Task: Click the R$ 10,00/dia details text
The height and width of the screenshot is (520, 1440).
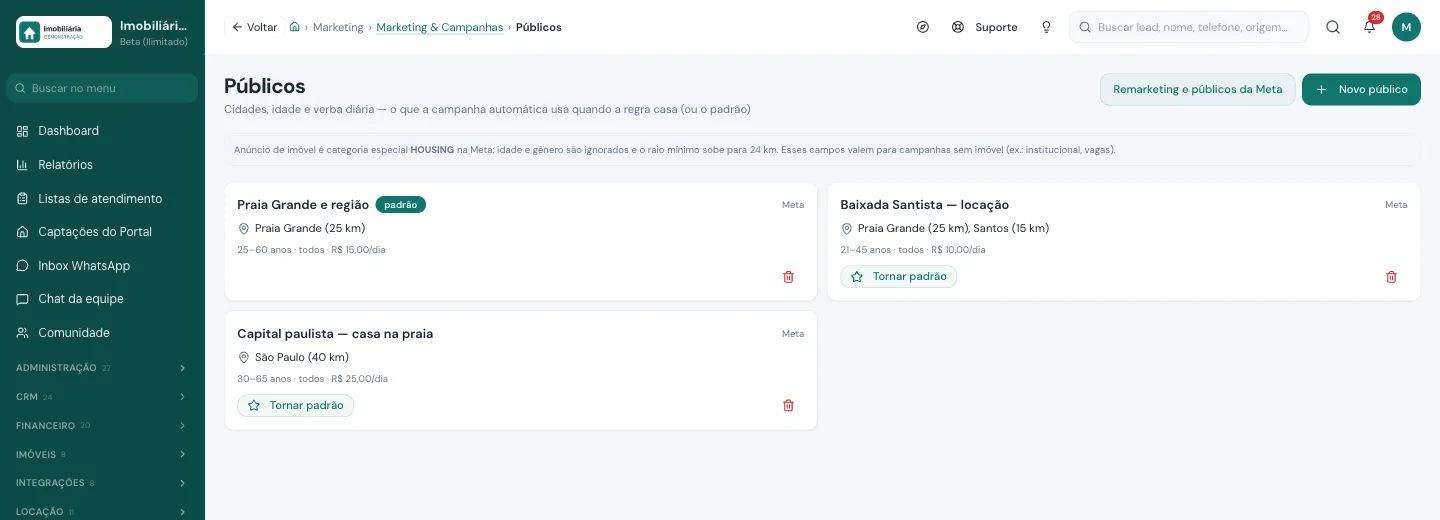Action: point(913,250)
